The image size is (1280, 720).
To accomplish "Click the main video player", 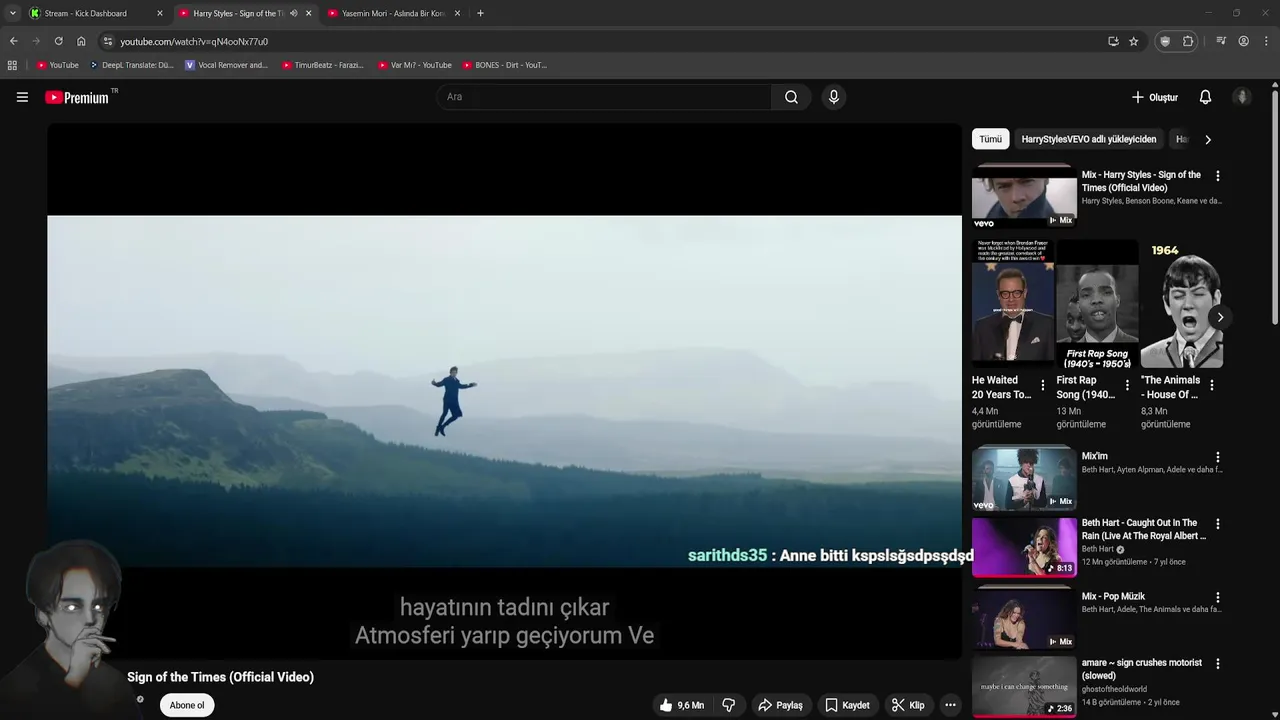I will click(x=504, y=391).
